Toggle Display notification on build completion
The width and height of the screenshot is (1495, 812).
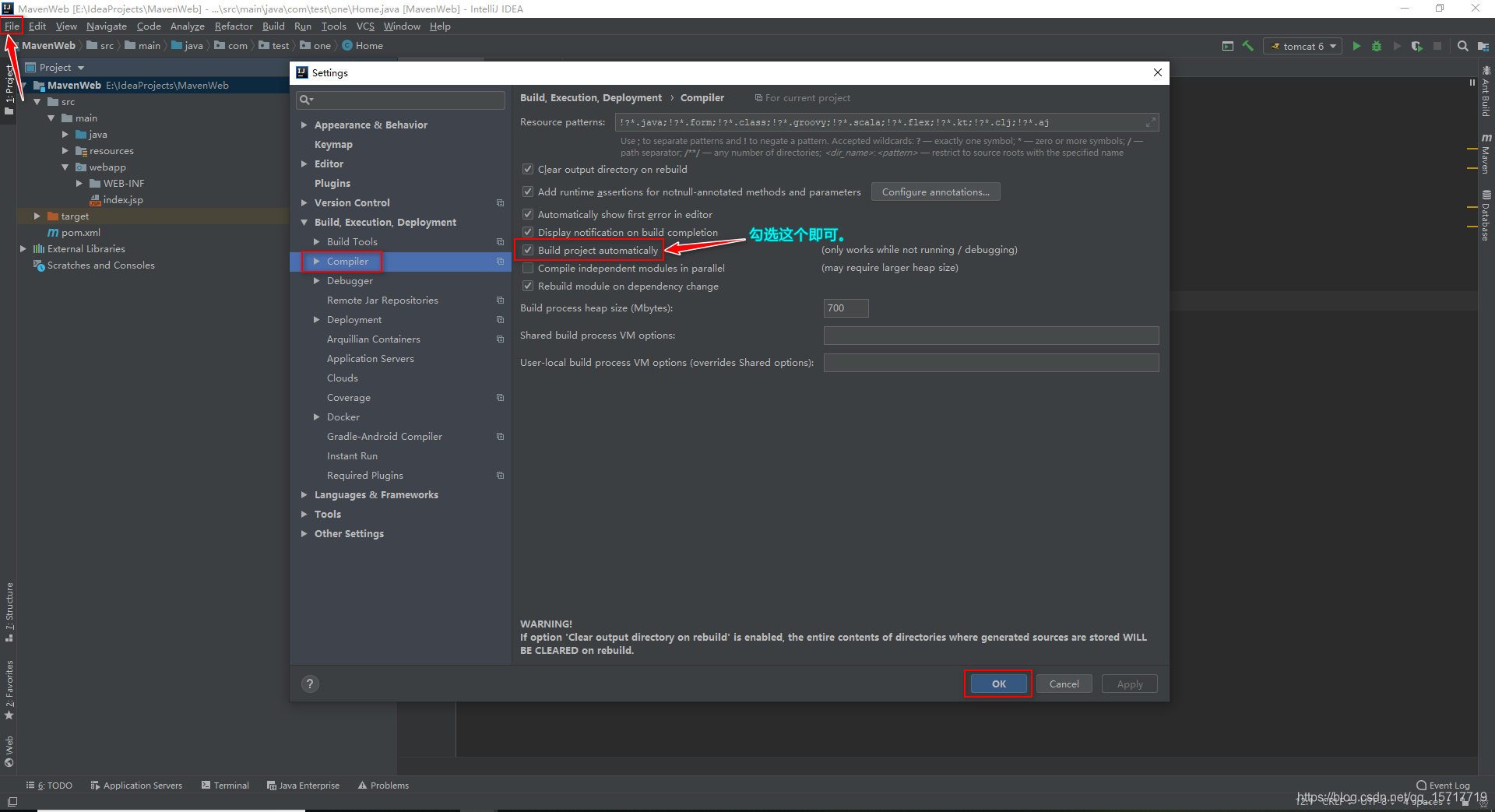(x=528, y=233)
